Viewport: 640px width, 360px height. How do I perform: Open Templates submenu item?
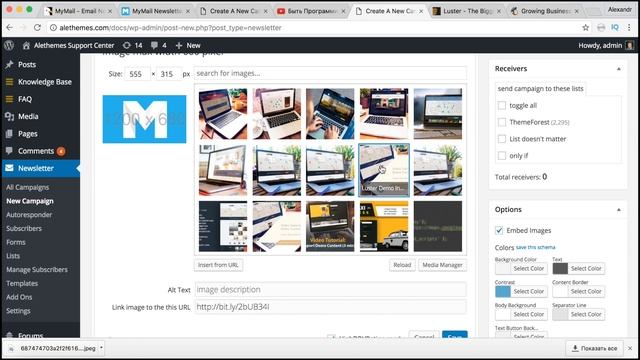(x=22, y=283)
